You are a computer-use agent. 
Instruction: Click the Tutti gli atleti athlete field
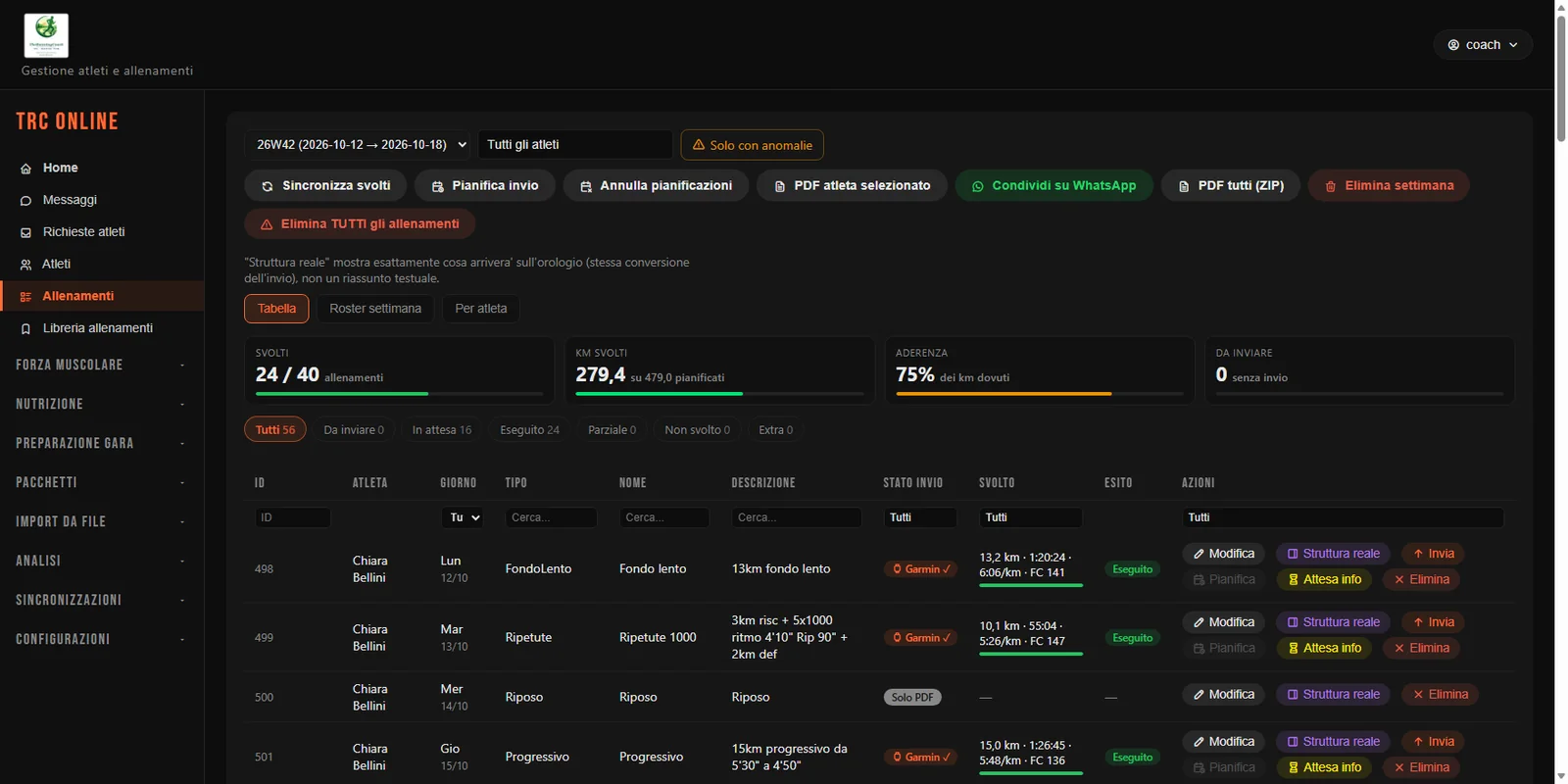pyautogui.click(x=575, y=145)
